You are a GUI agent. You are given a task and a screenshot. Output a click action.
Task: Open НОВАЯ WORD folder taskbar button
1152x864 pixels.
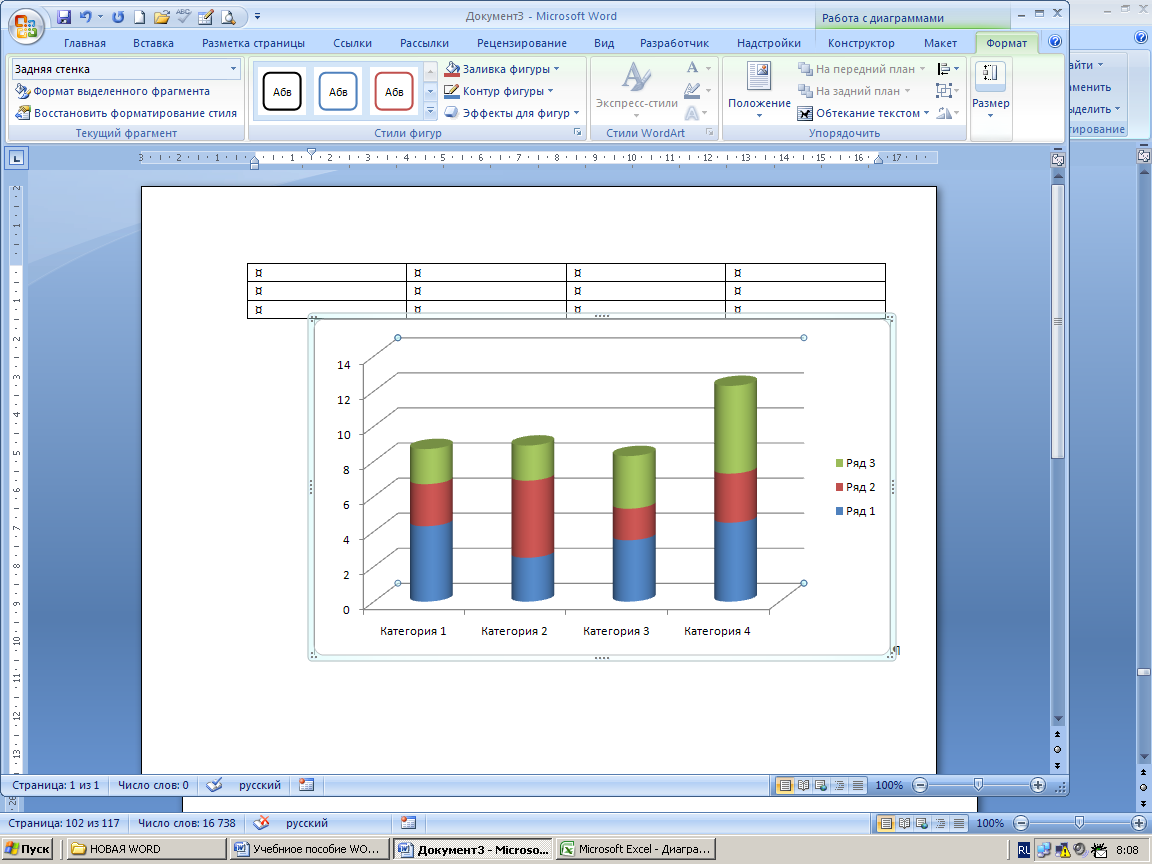(147, 849)
